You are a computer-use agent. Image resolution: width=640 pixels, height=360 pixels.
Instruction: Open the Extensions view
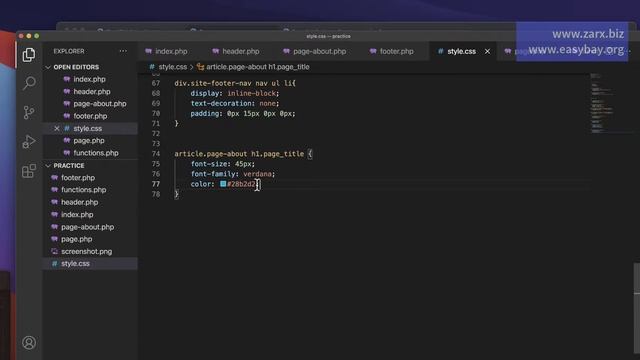click(x=29, y=171)
